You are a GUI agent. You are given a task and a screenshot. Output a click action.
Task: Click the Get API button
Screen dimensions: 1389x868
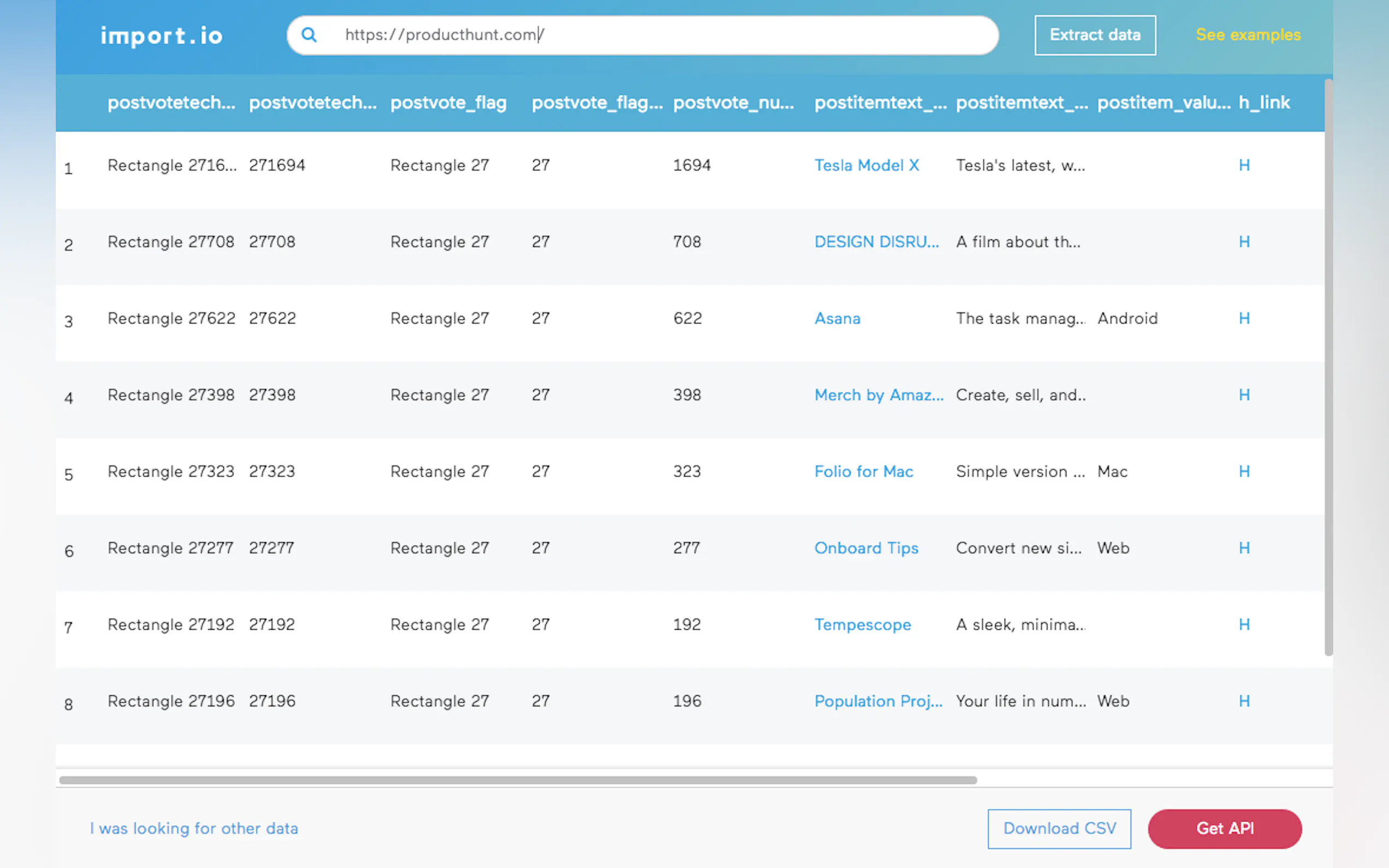pos(1225,829)
